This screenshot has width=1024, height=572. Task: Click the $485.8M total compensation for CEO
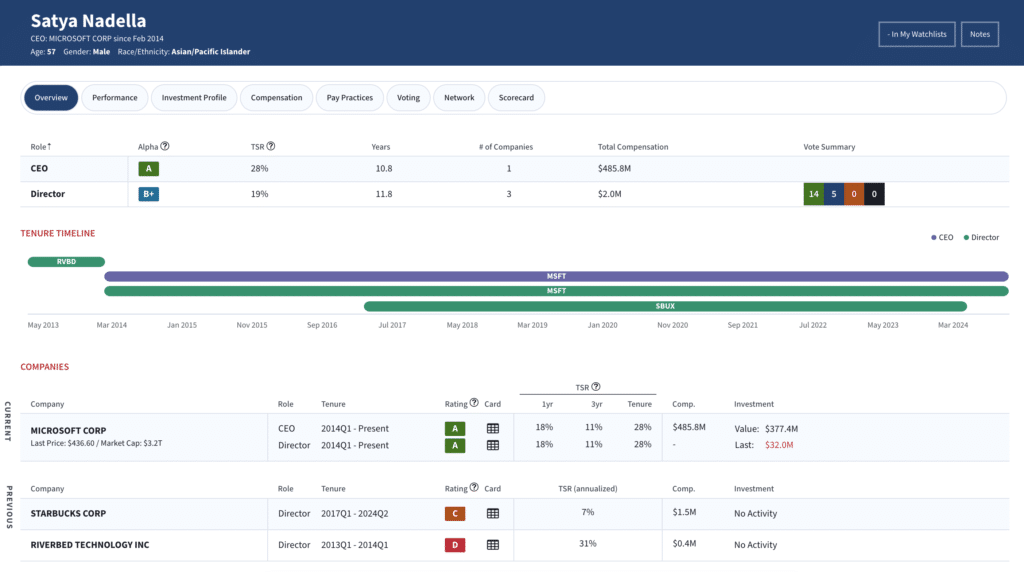614,168
